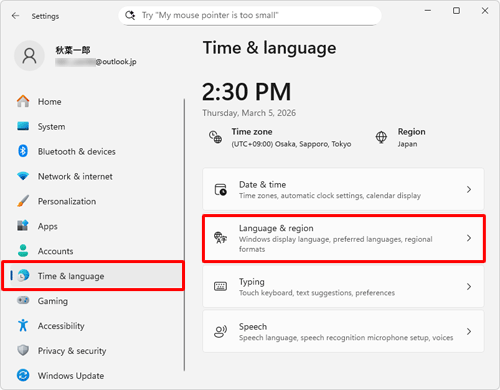Click the Date & time calendar icon
This screenshot has height=390, width=500.
pyautogui.click(x=220, y=189)
